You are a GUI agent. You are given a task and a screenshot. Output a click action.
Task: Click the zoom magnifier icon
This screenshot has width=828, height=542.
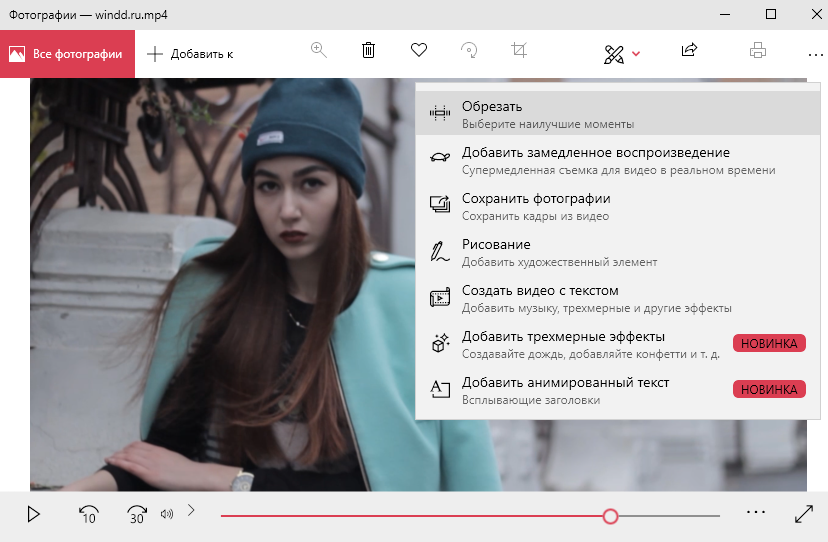tap(319, 50)
